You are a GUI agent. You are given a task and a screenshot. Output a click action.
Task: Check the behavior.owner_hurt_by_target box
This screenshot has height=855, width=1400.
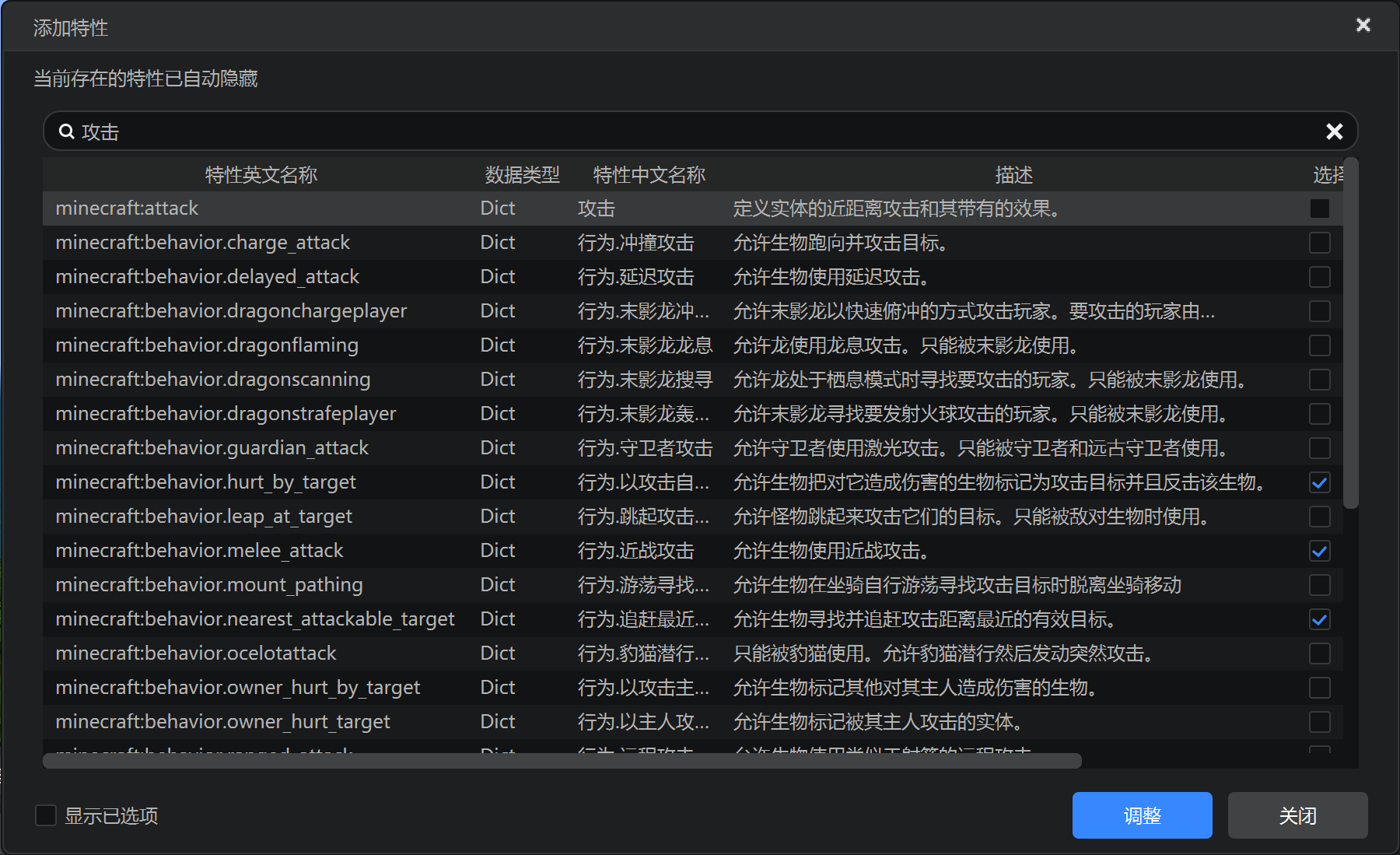[1319, 688]
